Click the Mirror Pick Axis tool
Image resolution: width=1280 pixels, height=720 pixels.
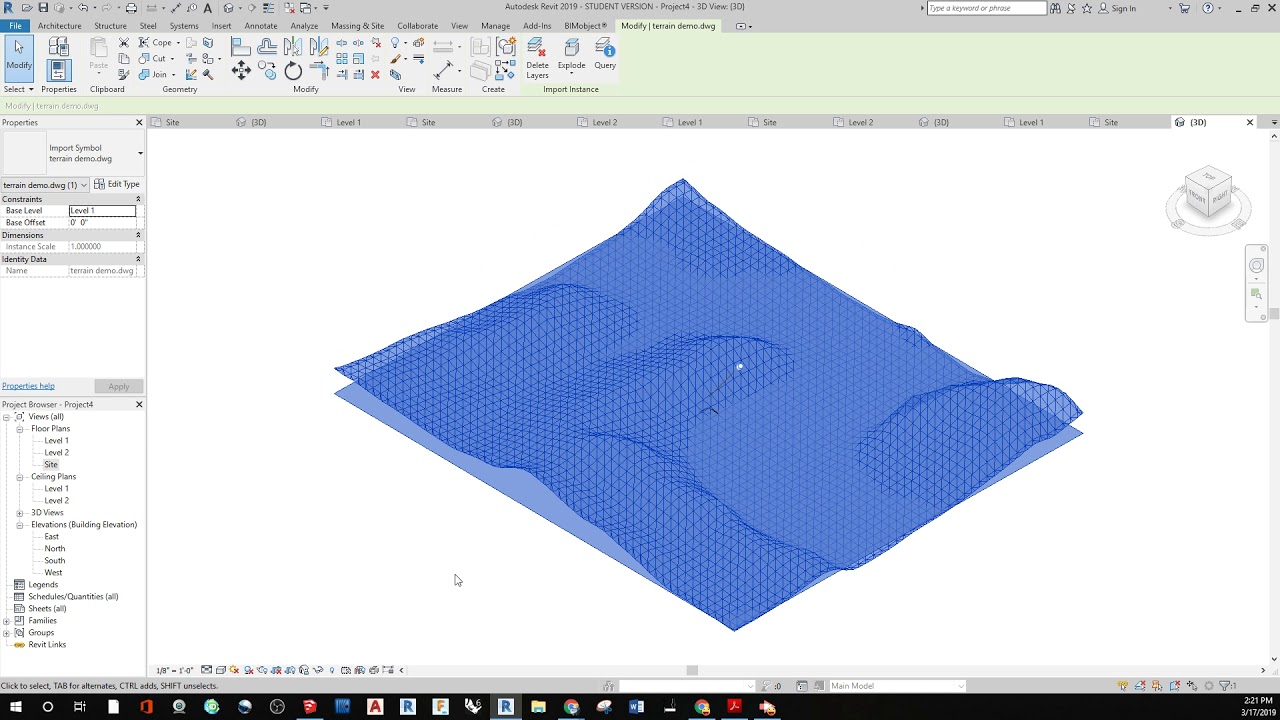pos(293,46)
